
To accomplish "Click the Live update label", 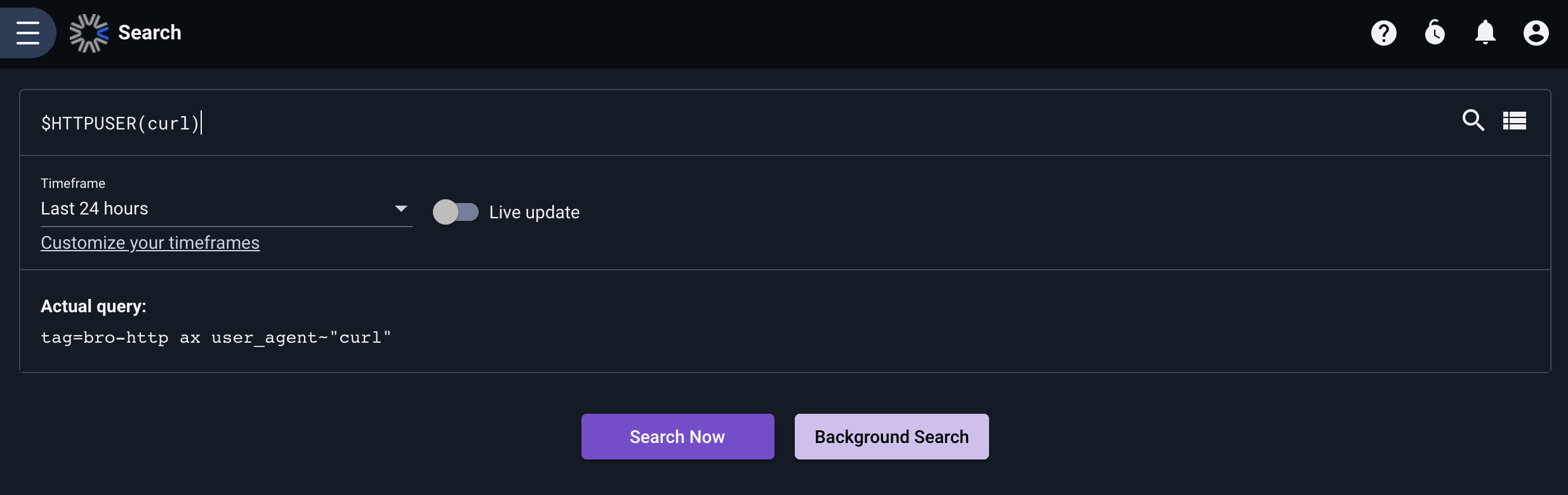I will [535, 212].
